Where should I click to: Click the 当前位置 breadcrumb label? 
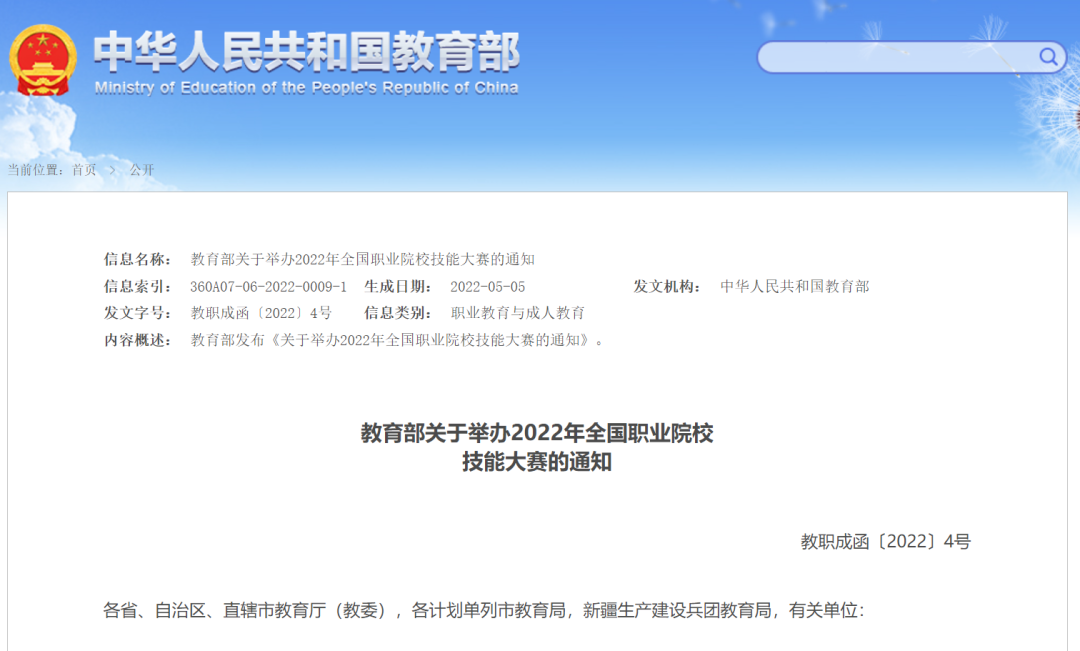(x=35, y=170)
